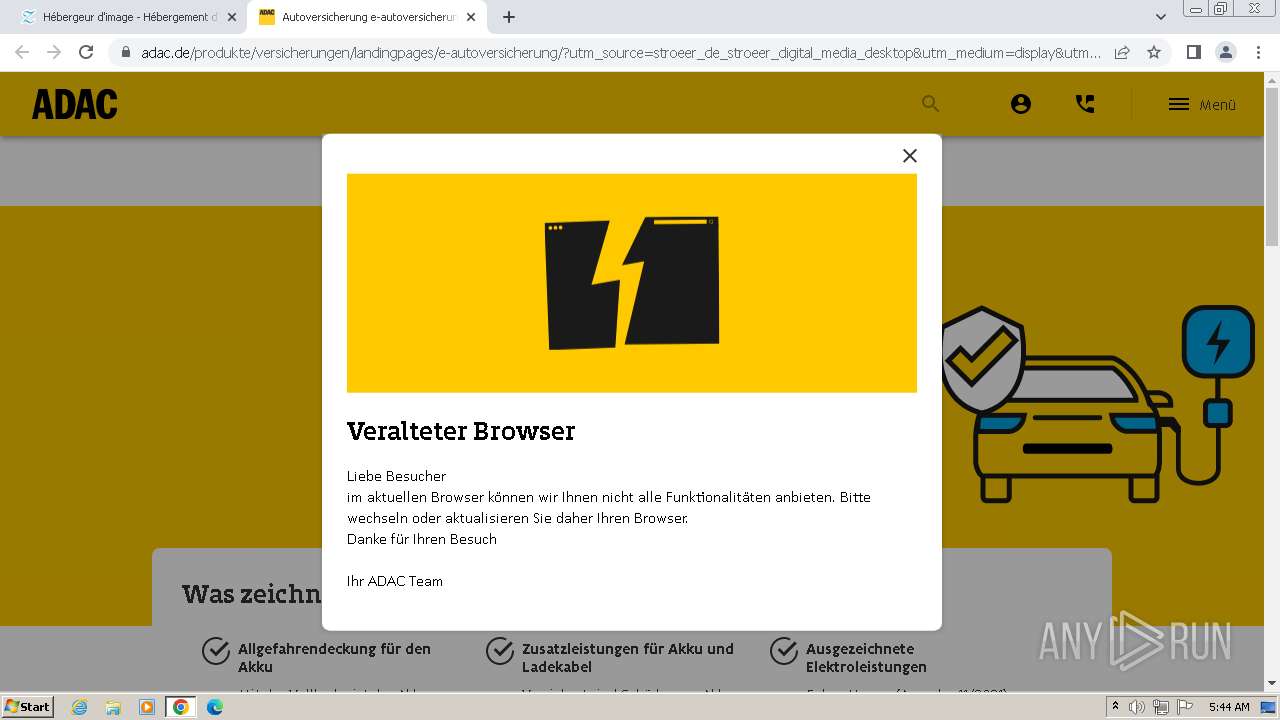This screenshot has width=1280, height=720.
Task: Click Allgefahrendeckung für den Akku text
Action: click(334, 657)
